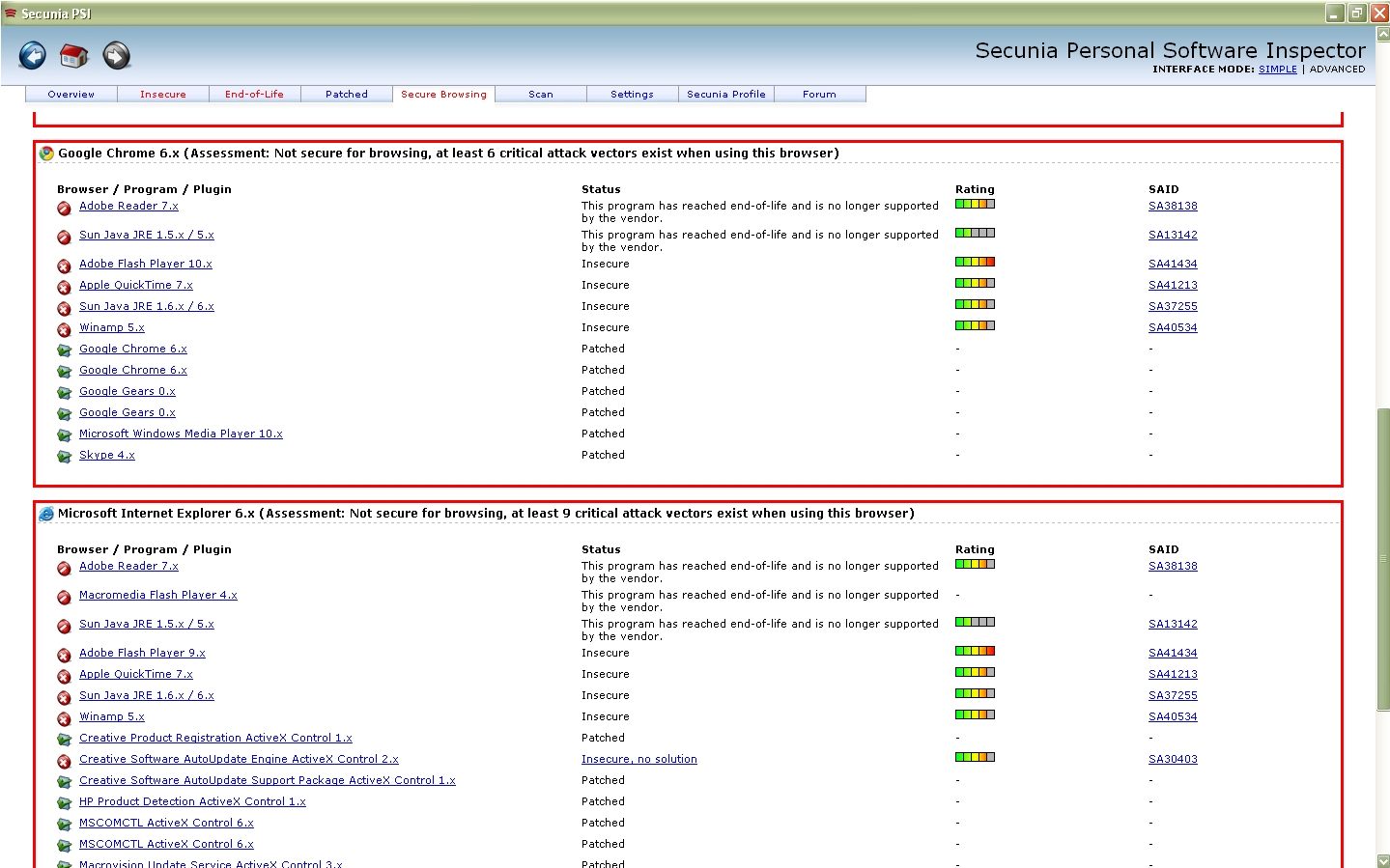
Task: Open the Secunia Profile tab
Action: click(725, 95)
